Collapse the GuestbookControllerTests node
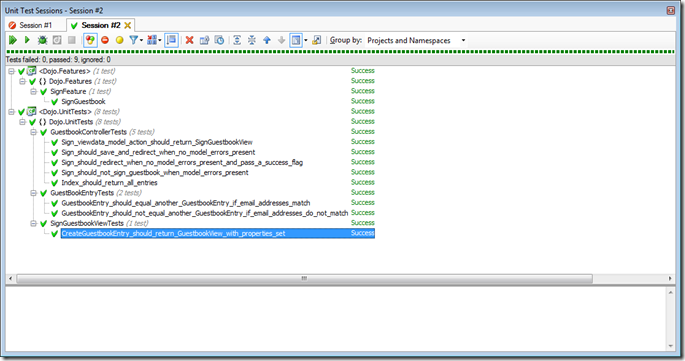This screenshot has width=685, height=361. click(33, 132)
